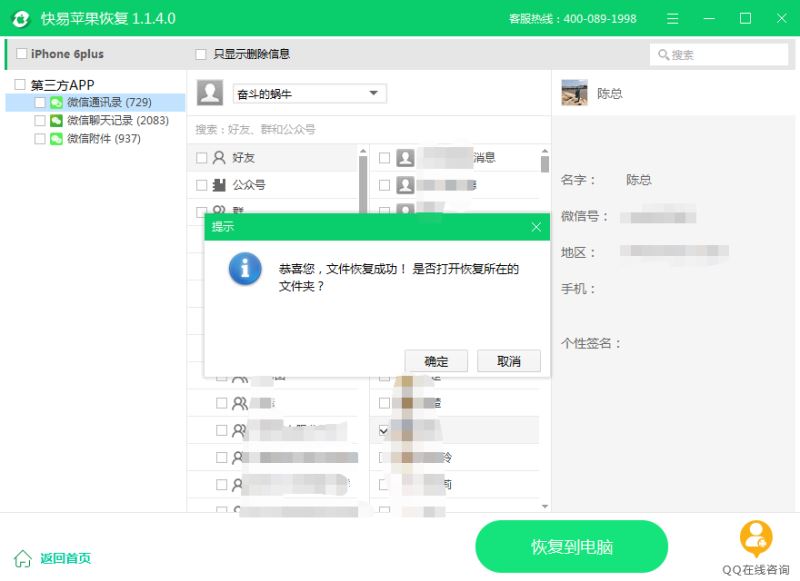Click 陈总 contact header entry
Viewport: 800px width, 581px height.
[610, 93]
